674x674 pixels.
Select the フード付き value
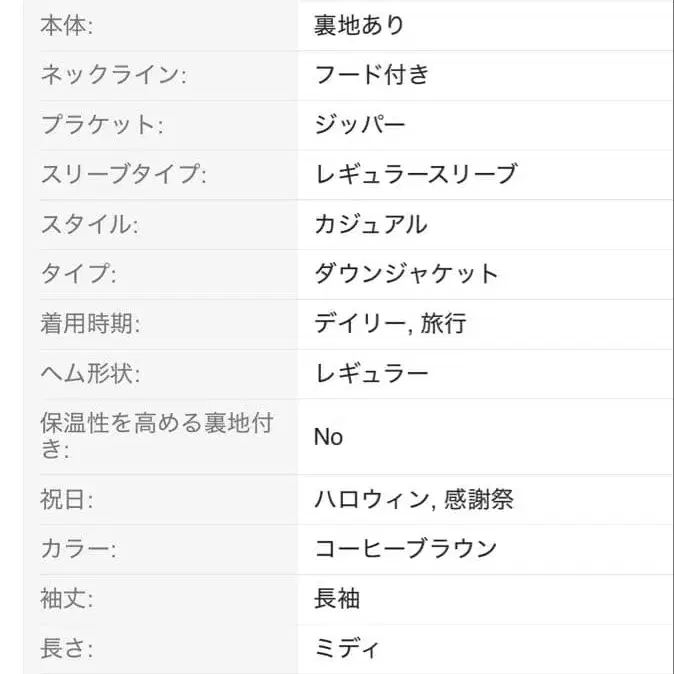(371, 75)
